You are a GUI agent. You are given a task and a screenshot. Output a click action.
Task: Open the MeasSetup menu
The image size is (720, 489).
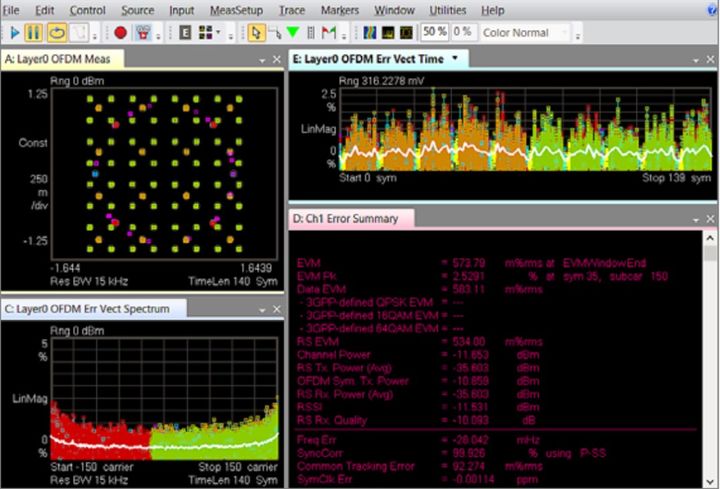236,10
